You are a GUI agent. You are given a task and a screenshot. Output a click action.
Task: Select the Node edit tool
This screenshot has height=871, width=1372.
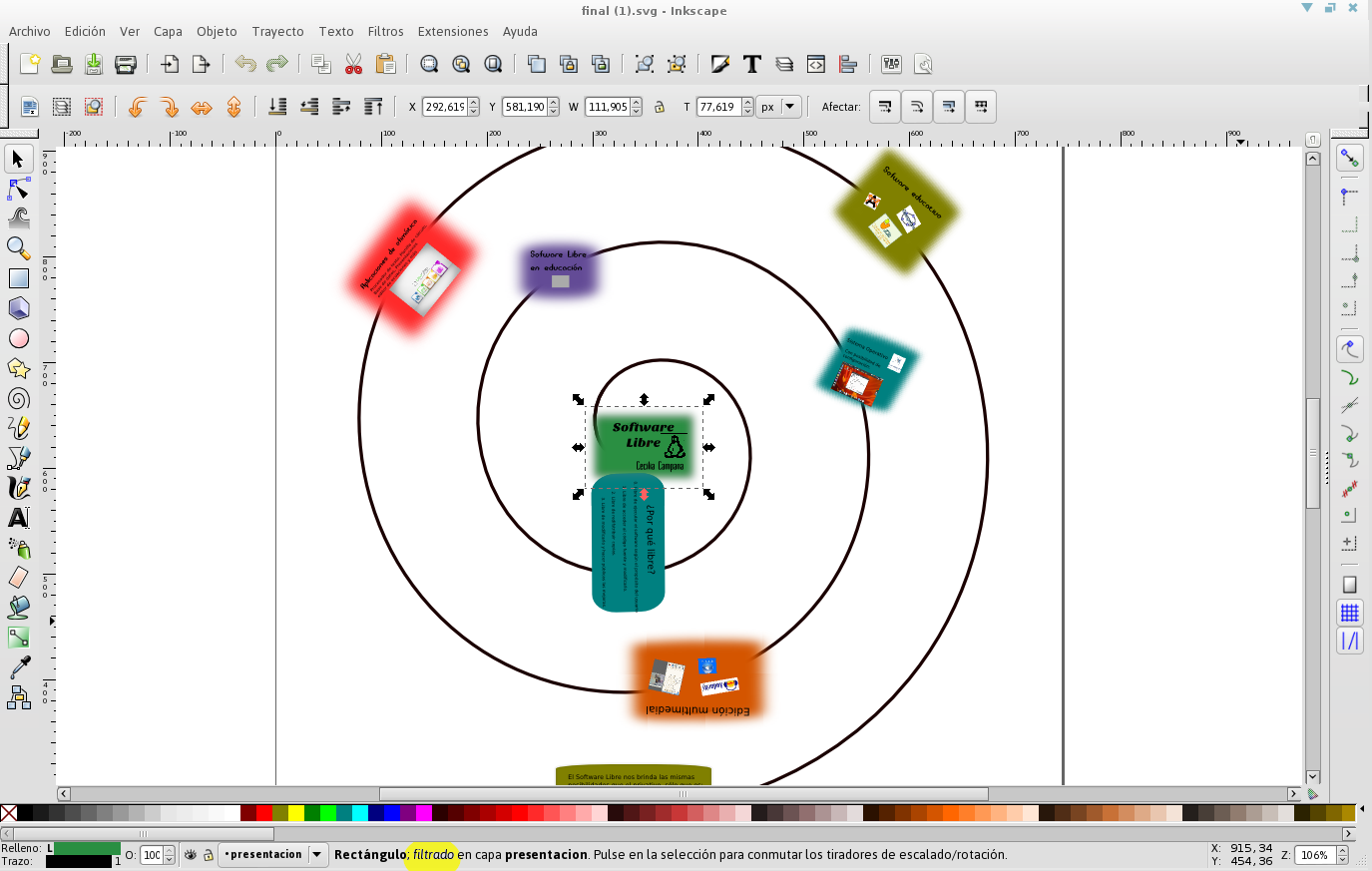point(18,189)
